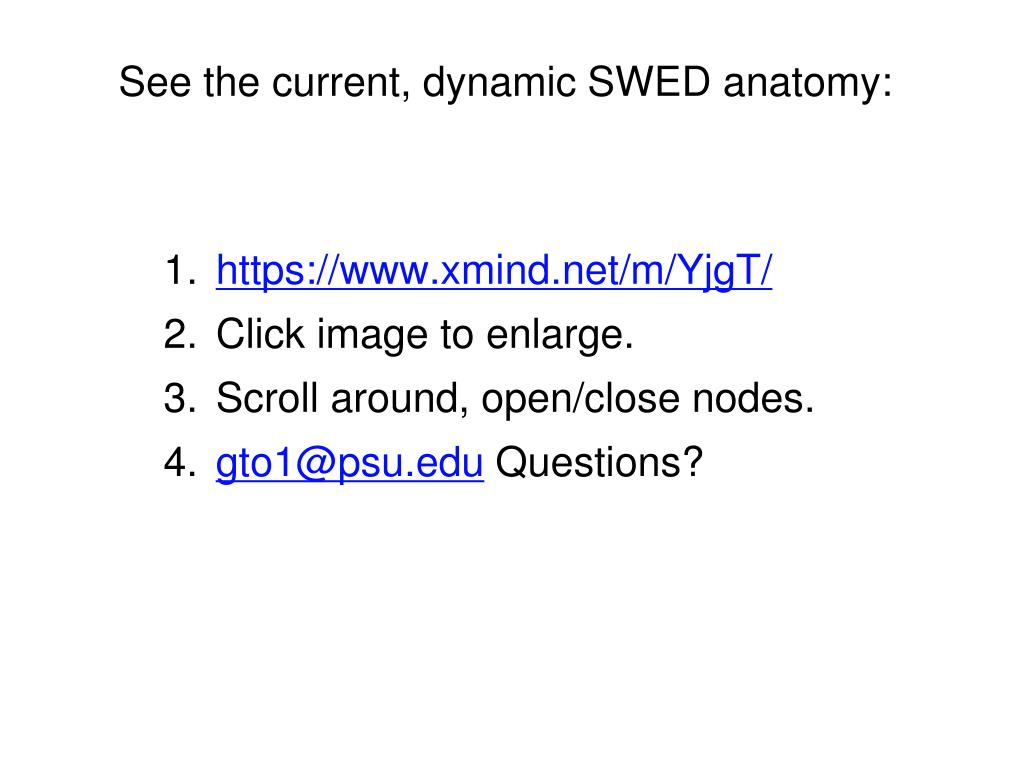Click 'open/close' in item three
The image size is (1023, 767).
click(x=580, y=400)
